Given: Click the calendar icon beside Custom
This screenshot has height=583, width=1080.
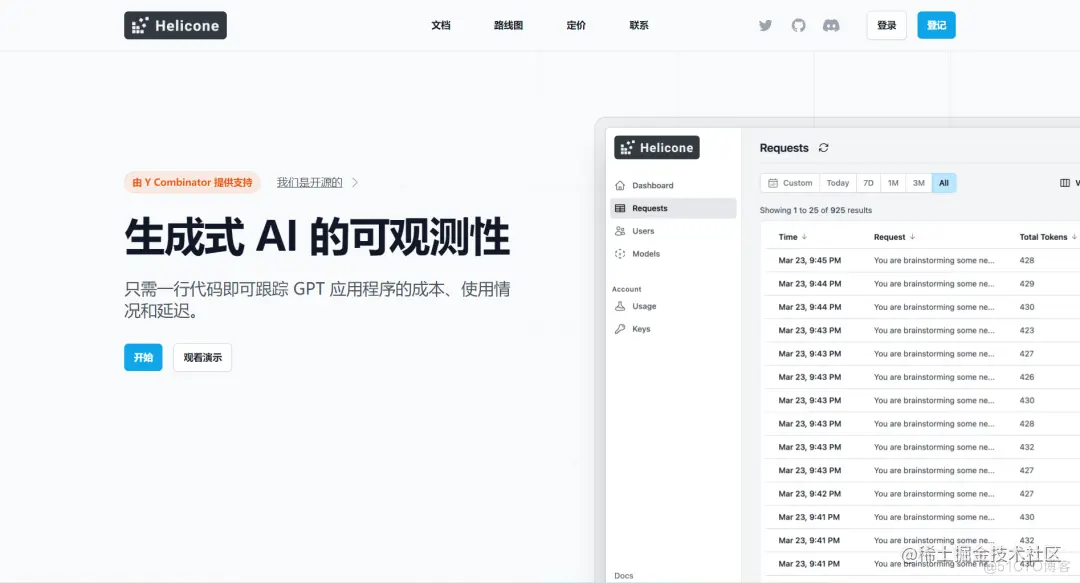Looking at the screenshot, I should pyautogui.click(x=773, y=183).
